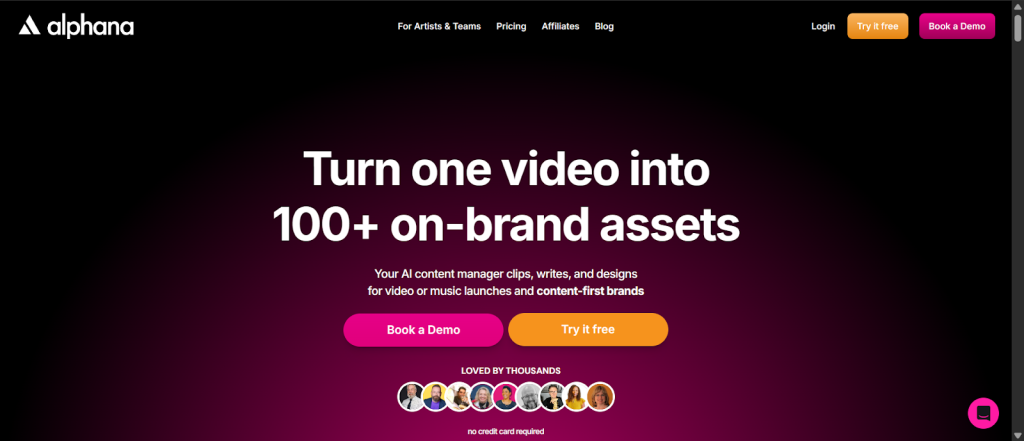Visit the Blog page
Screen dimensions: 1024x441
tap(604, 26)
